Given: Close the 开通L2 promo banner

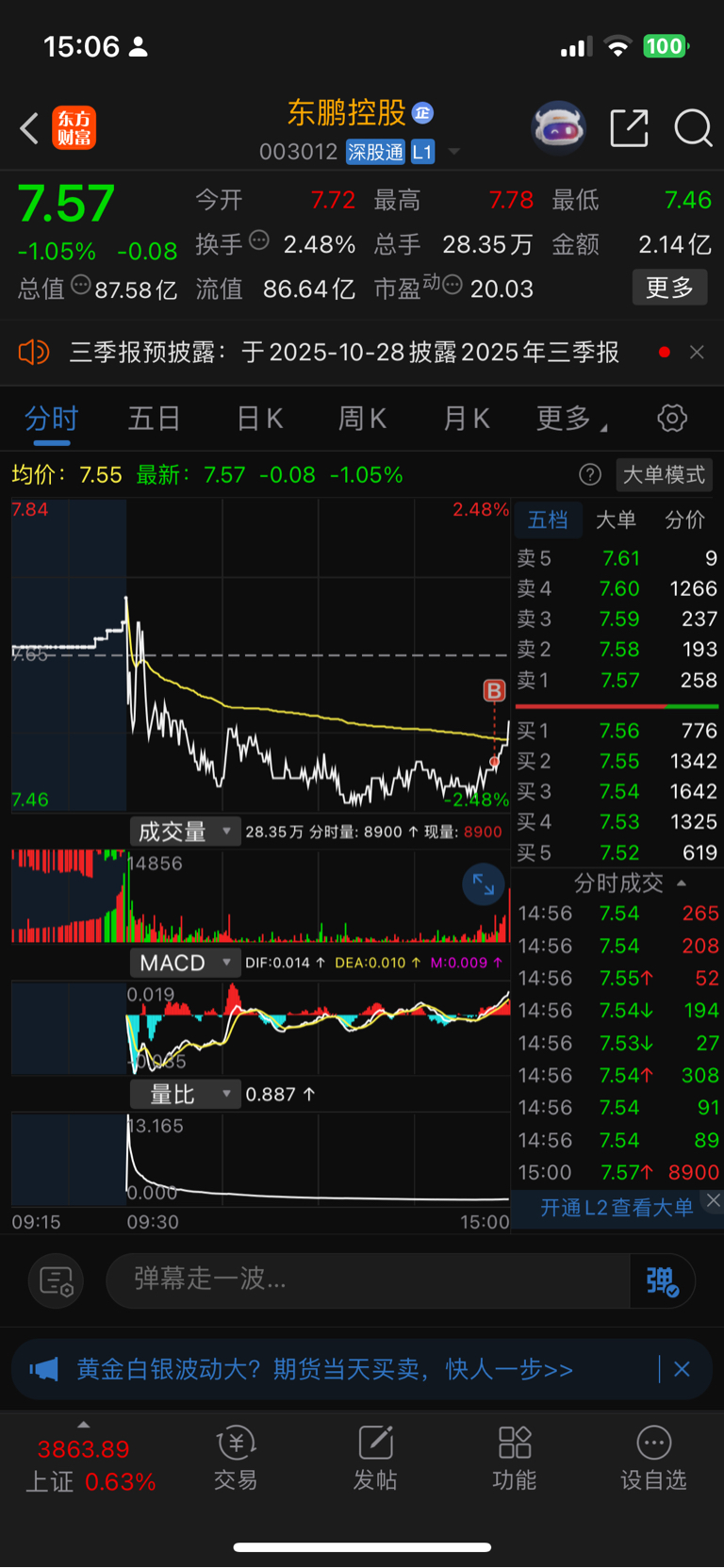Looking at the screenshot, I should coord(713,1200).
